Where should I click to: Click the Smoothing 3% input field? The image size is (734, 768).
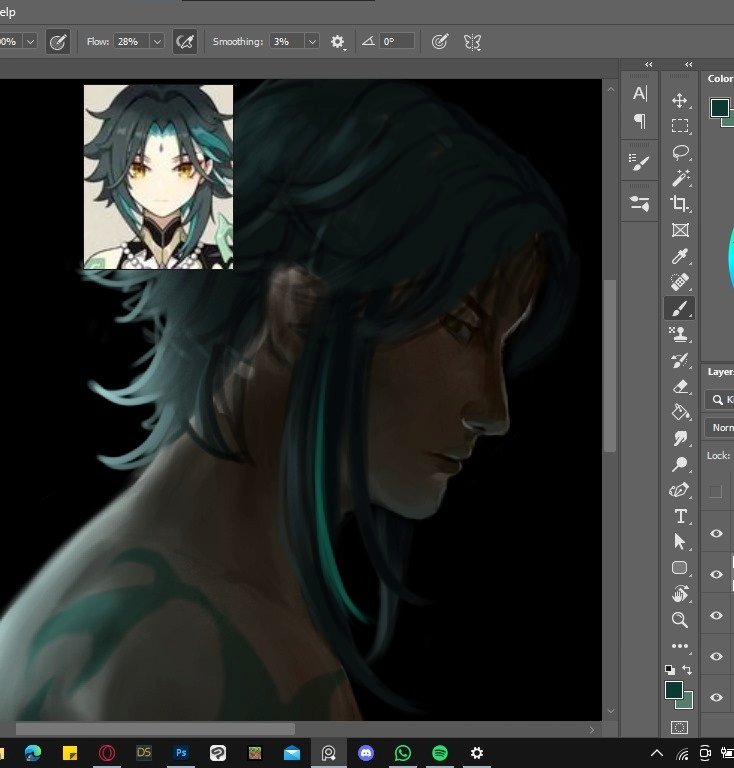tap(287, 42)
